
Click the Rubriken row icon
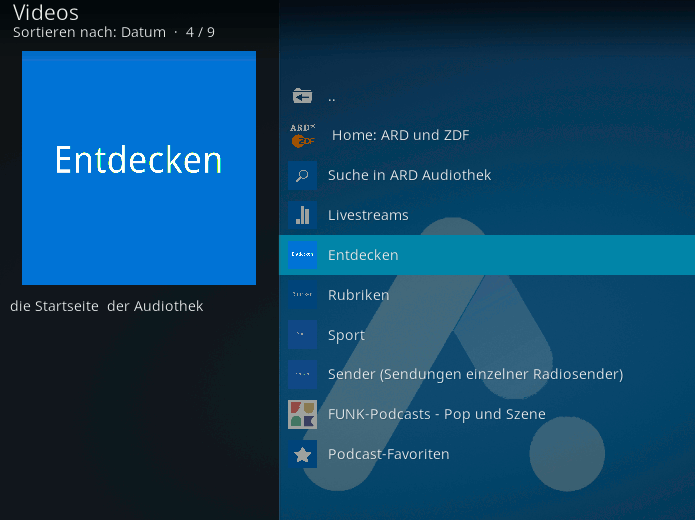point(302,295)
